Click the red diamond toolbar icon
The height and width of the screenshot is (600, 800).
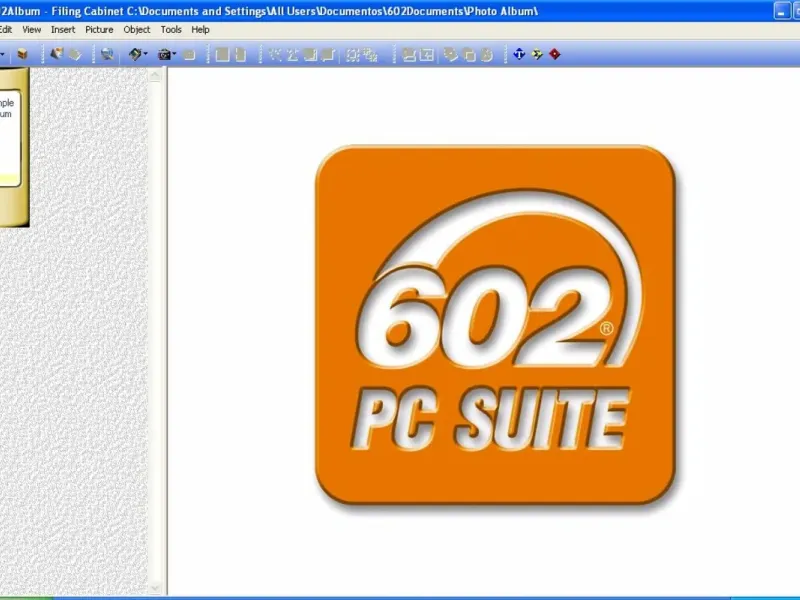555,54
